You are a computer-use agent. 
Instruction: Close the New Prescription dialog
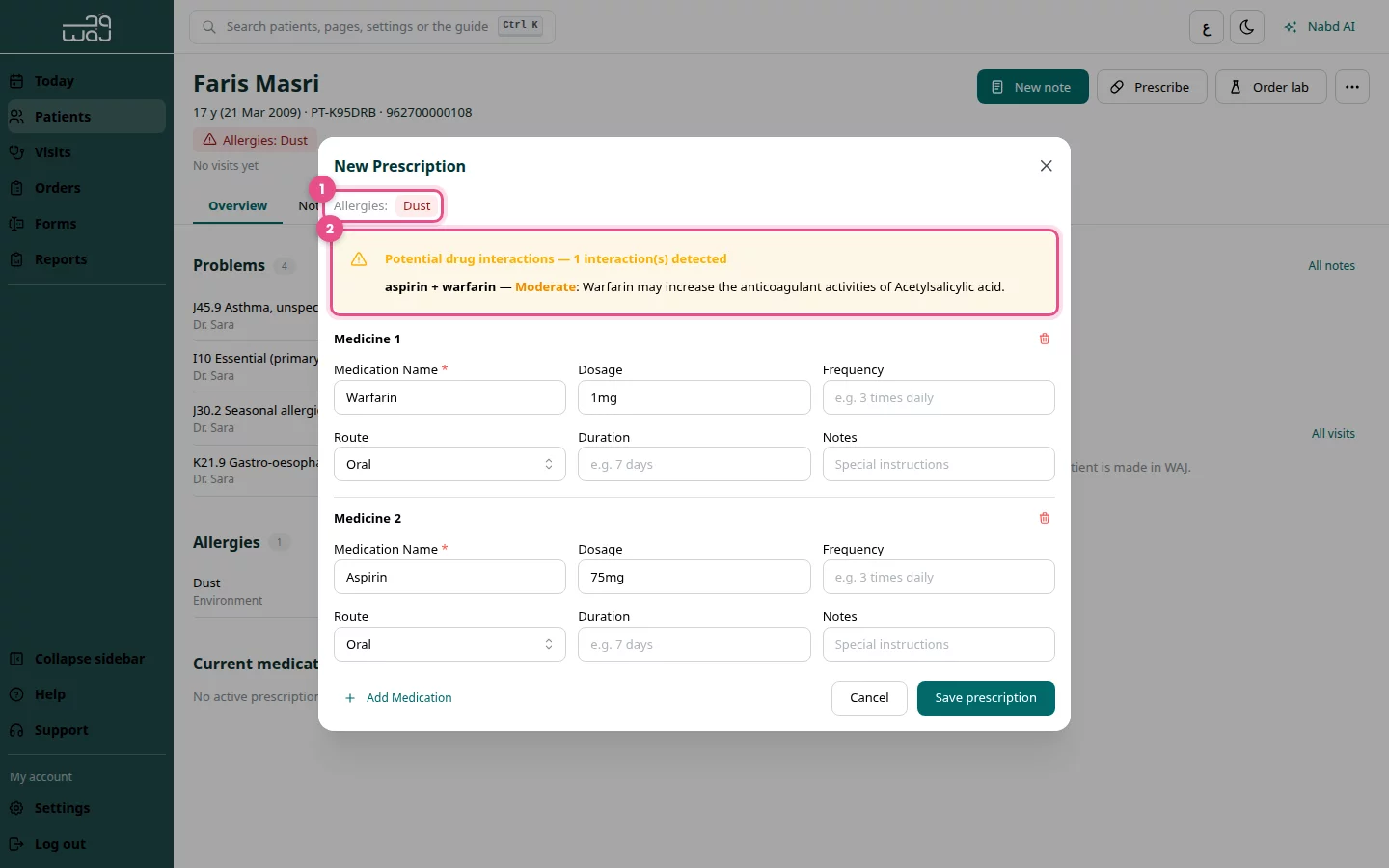tap(1046, 166)
